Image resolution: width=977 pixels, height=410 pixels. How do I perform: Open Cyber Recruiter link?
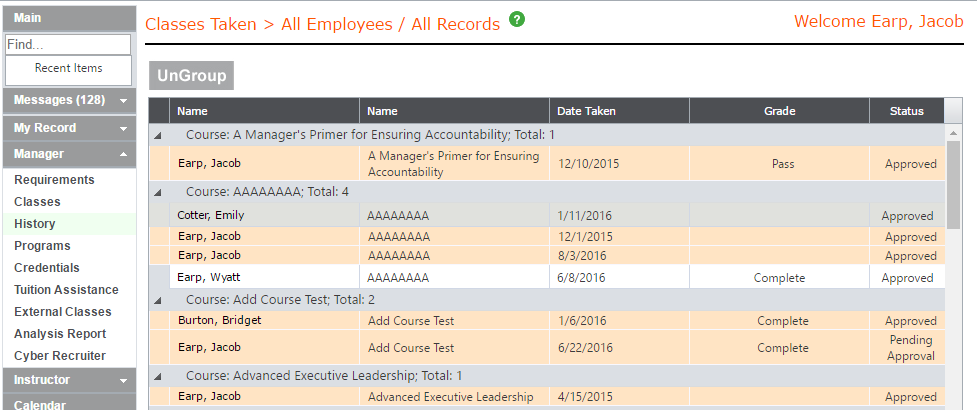coord(60,356)
